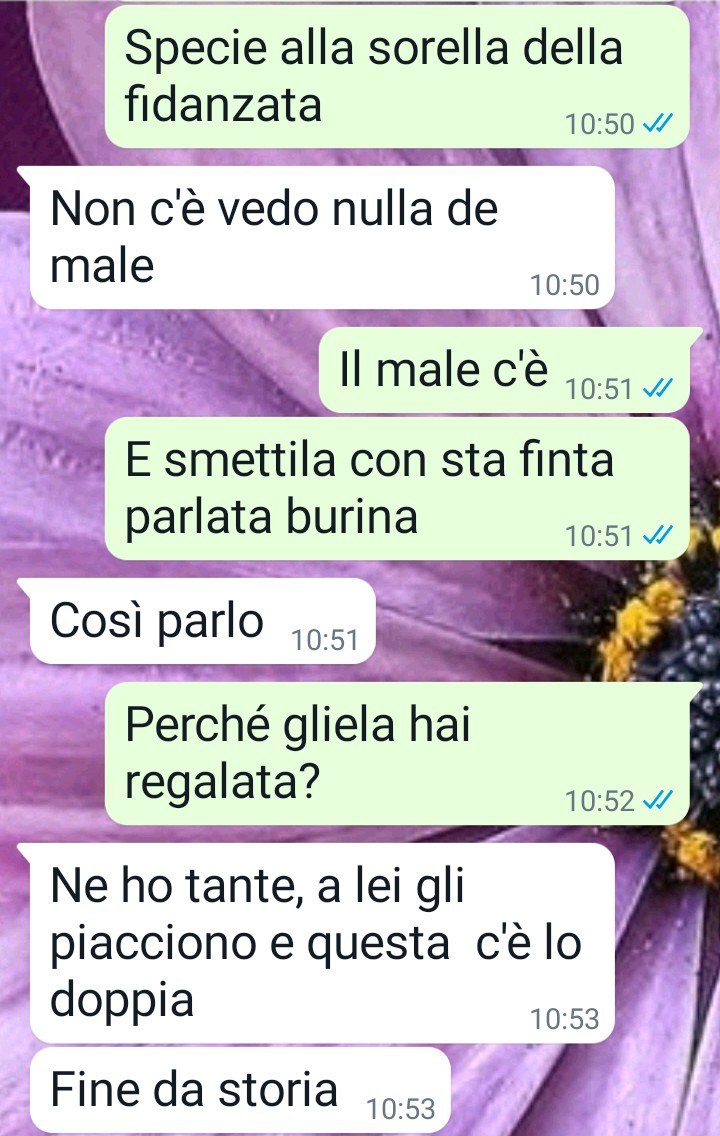Tap the 10:53 timestamp next to 'Fine da storia'
This screenshot has width=720, height=1136.
401,1108
